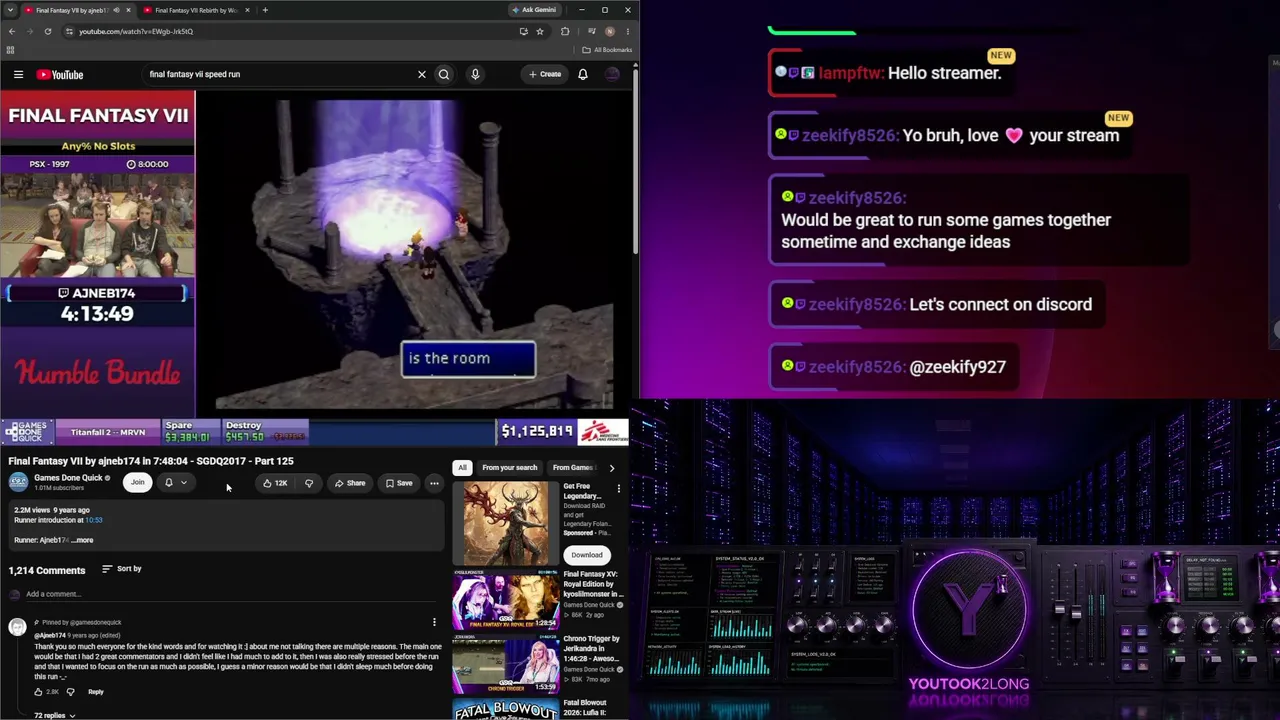Like the video with 12K likes
Viewport: 1280px width, 720px height.
(x=274, y=483)
